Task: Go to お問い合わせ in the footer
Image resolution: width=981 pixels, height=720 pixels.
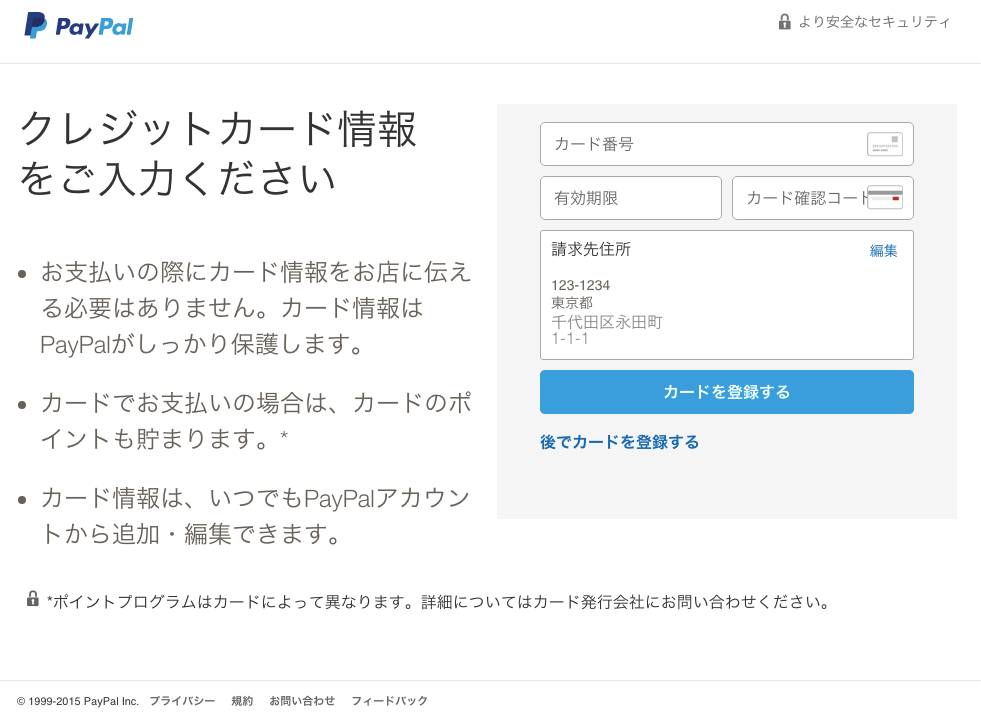Action: (x=302, y=701)
